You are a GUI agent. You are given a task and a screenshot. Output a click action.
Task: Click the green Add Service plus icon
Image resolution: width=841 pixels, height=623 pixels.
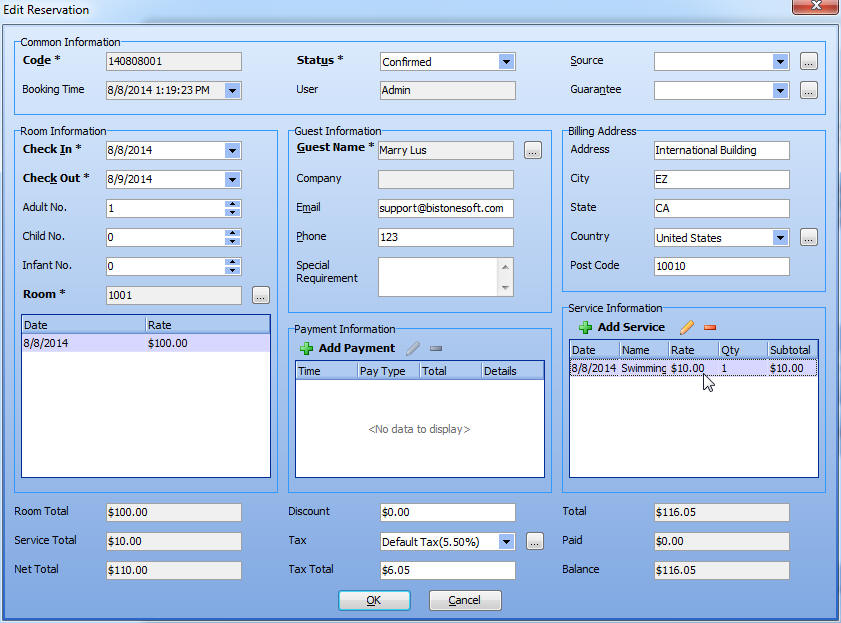tap(586, 328)
